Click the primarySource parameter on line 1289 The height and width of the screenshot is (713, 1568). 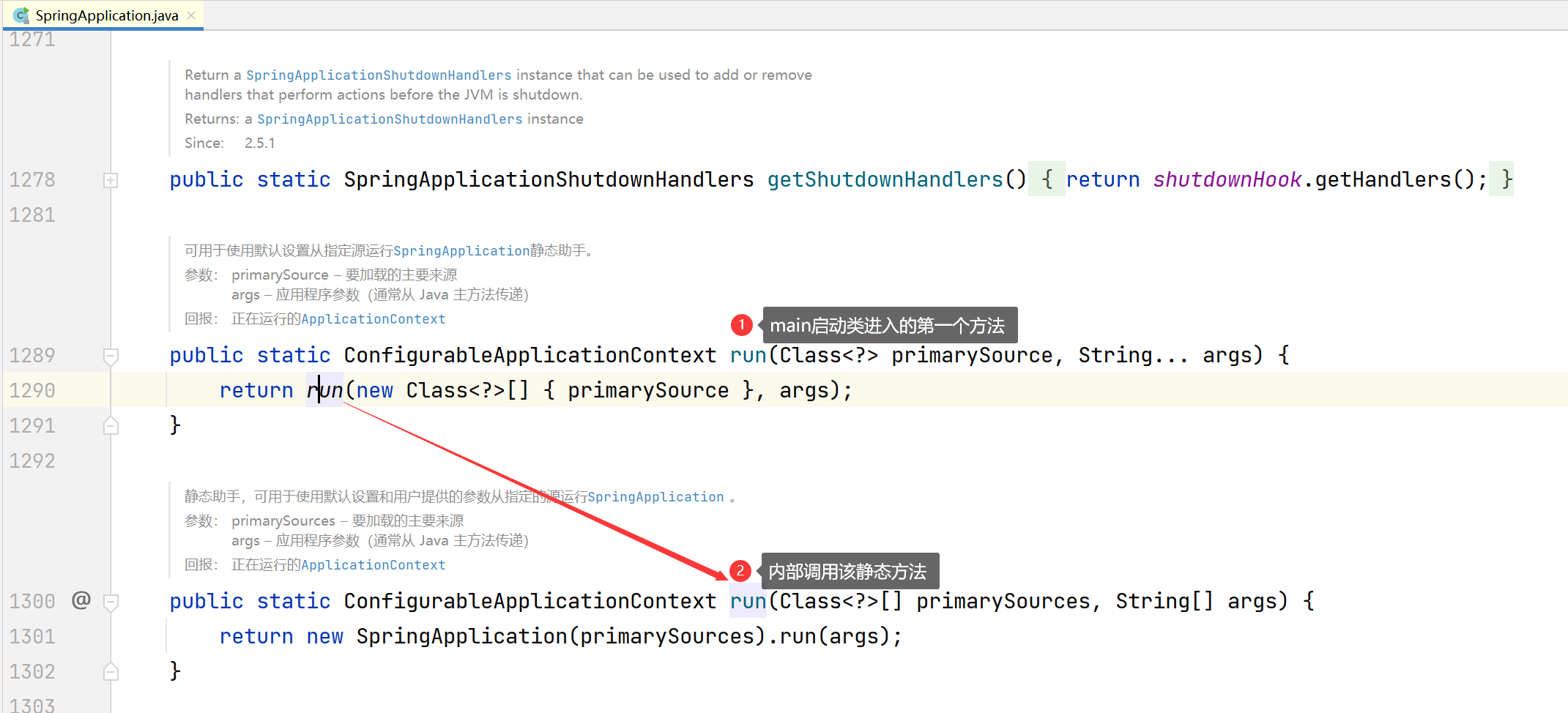point(972,356)
